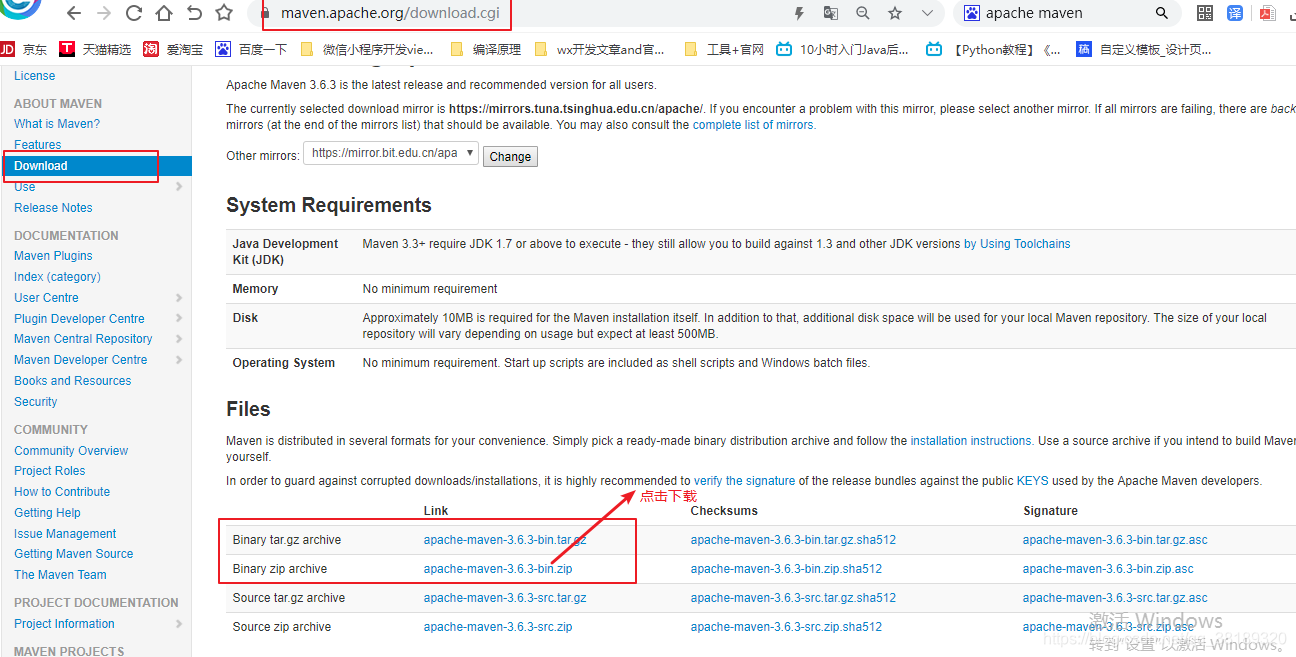1296x657 pixels.
Task: Open the 自定义模板_设计页 bookmark
Action: [1144, 49]
